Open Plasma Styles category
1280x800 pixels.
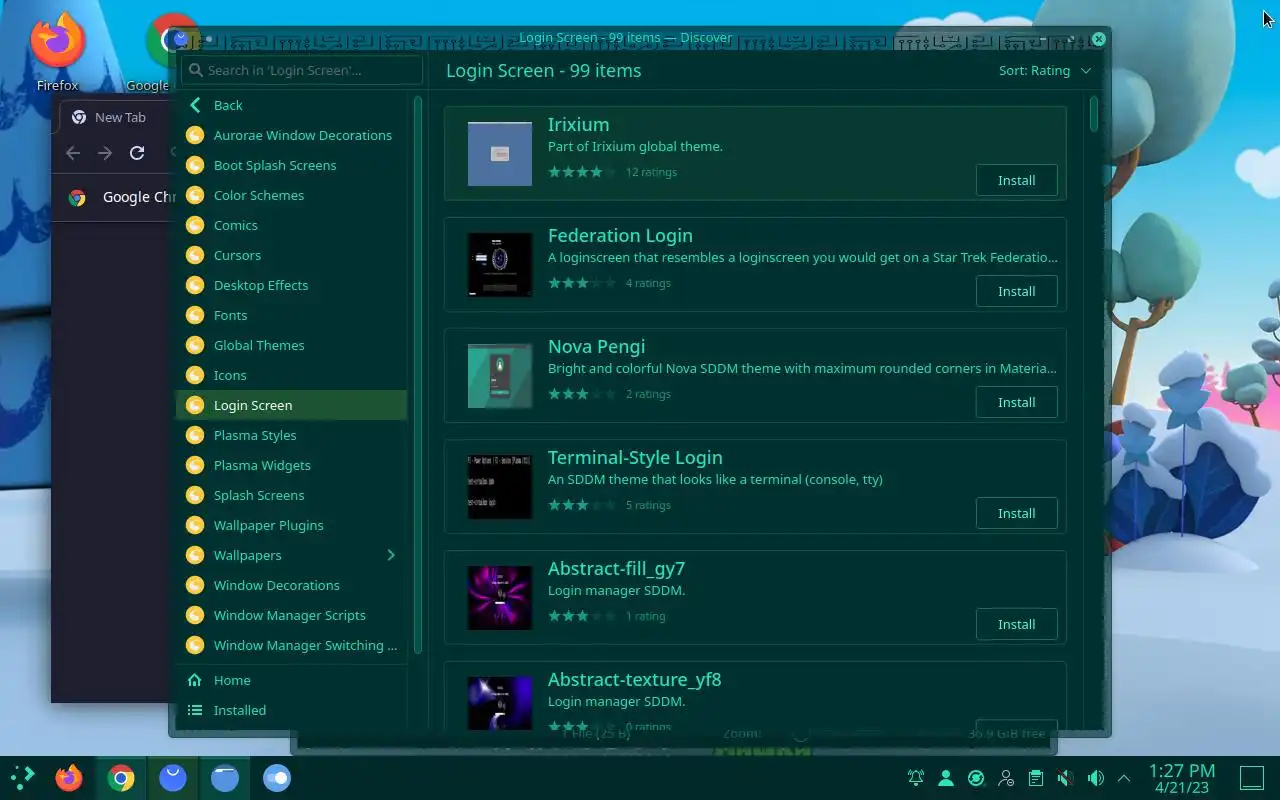[x=291, y=435]
